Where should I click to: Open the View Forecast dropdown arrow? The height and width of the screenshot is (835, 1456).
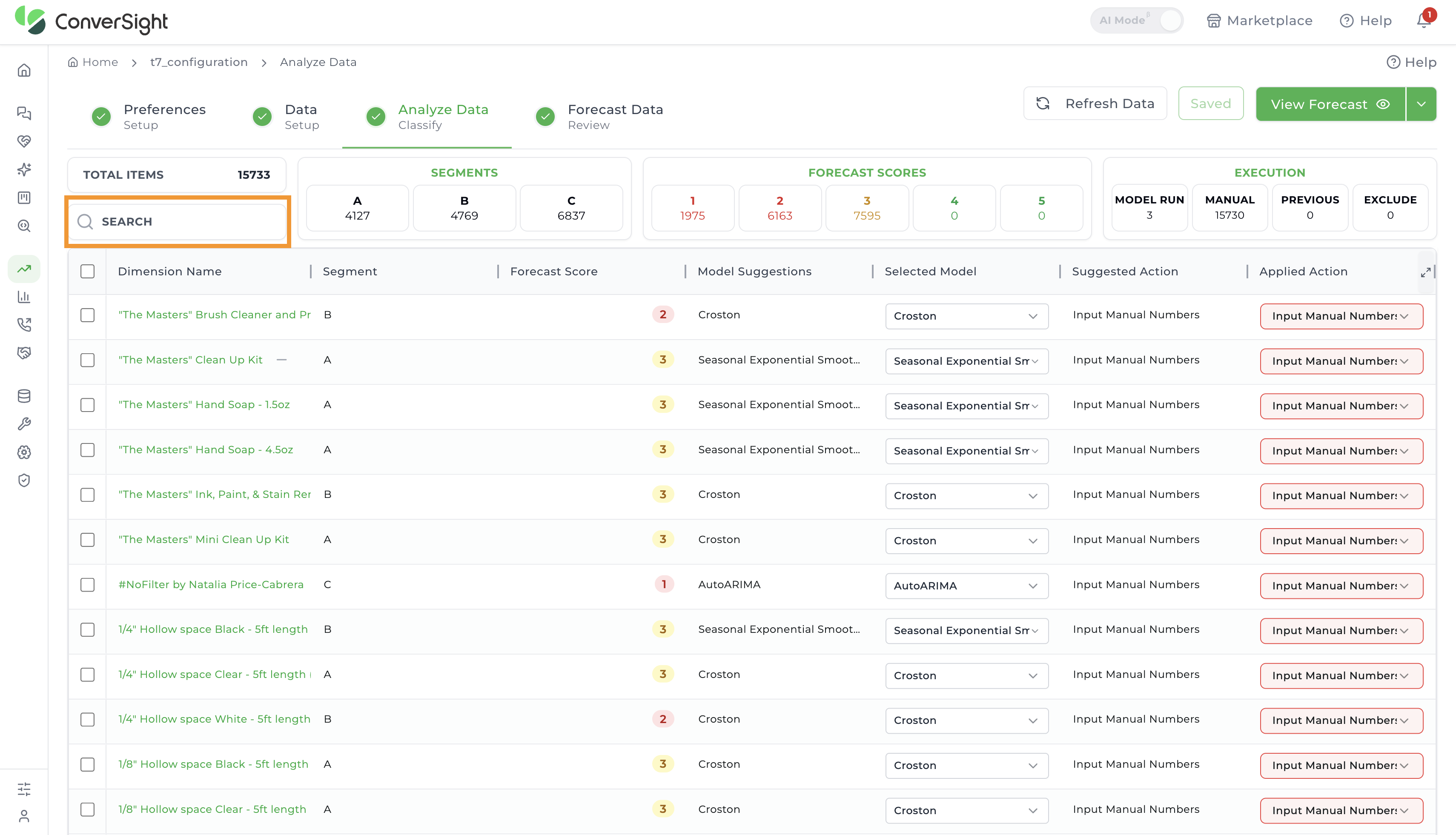click(1421, 104)
